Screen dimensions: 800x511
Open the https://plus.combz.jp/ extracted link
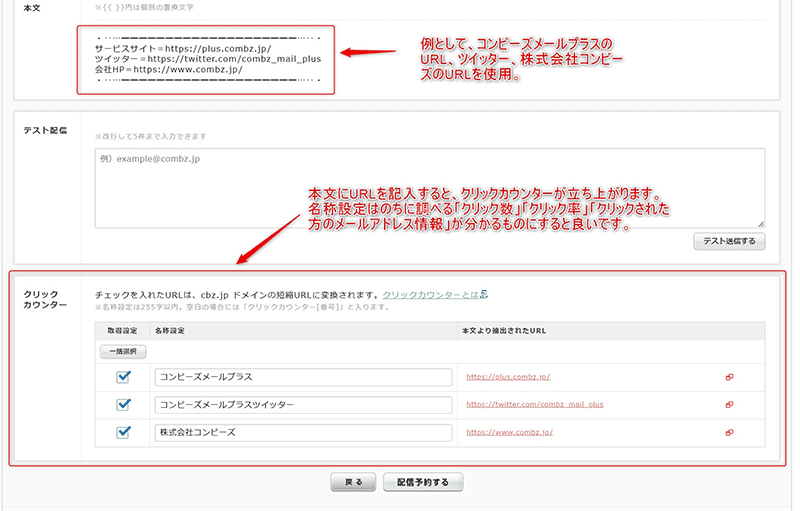coord(508,377)
